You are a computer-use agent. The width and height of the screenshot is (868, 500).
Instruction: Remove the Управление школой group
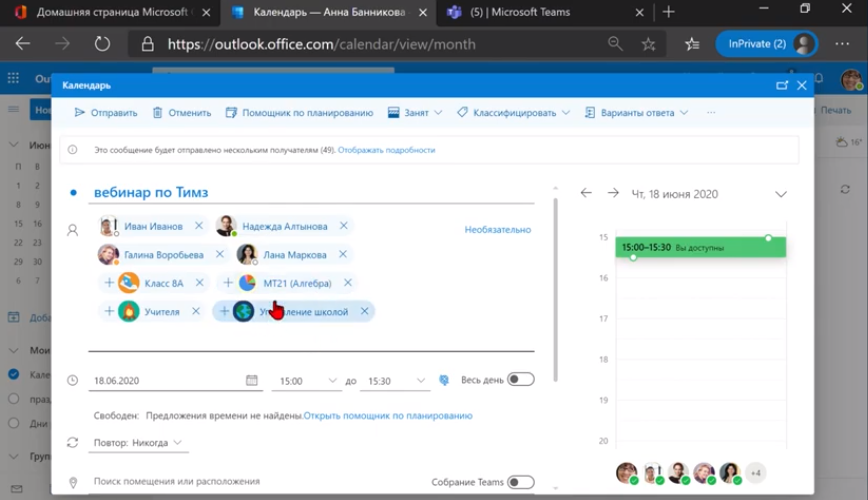tap(364, 311)
